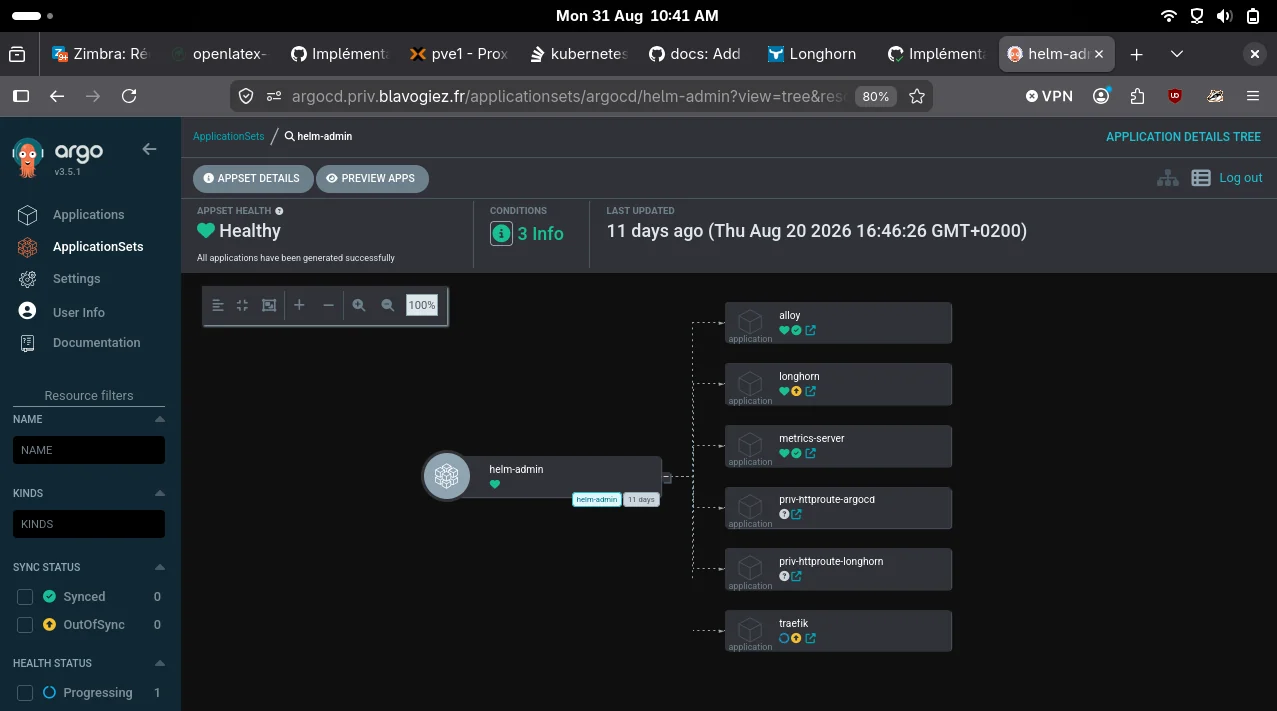Open traefik external link icon
The width and height of the screenshot is (1277, 711).
(x=810, y=638)
